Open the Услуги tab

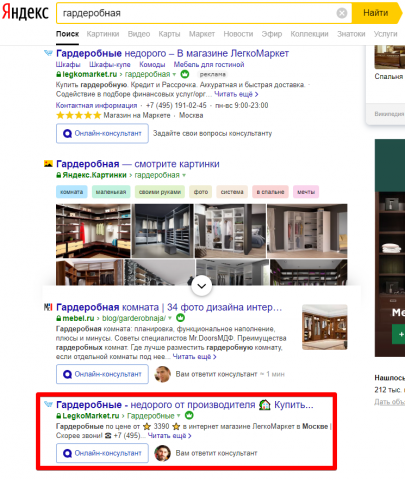(385, 34)
